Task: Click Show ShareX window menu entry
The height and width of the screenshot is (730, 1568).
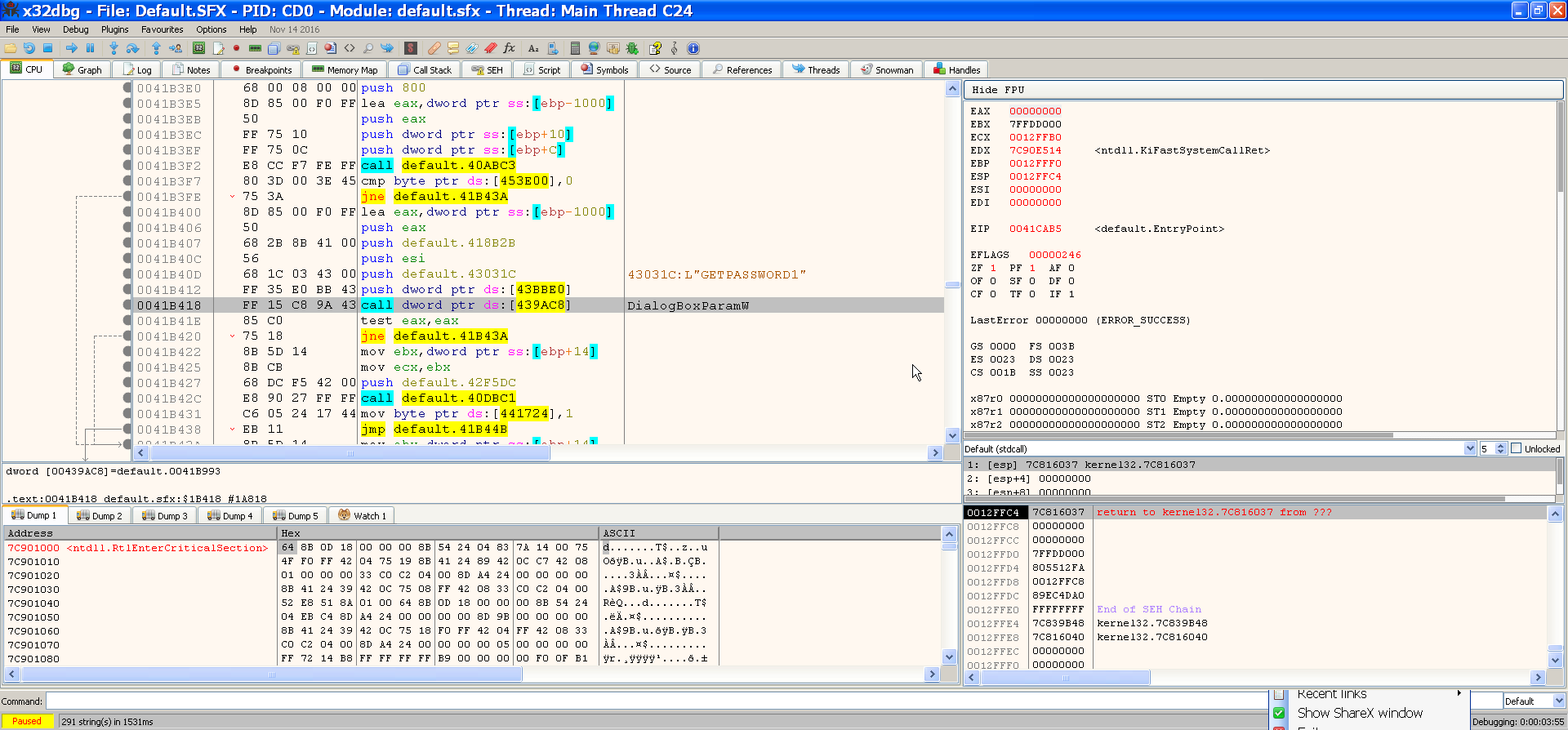Action: tap(1360, 713)
